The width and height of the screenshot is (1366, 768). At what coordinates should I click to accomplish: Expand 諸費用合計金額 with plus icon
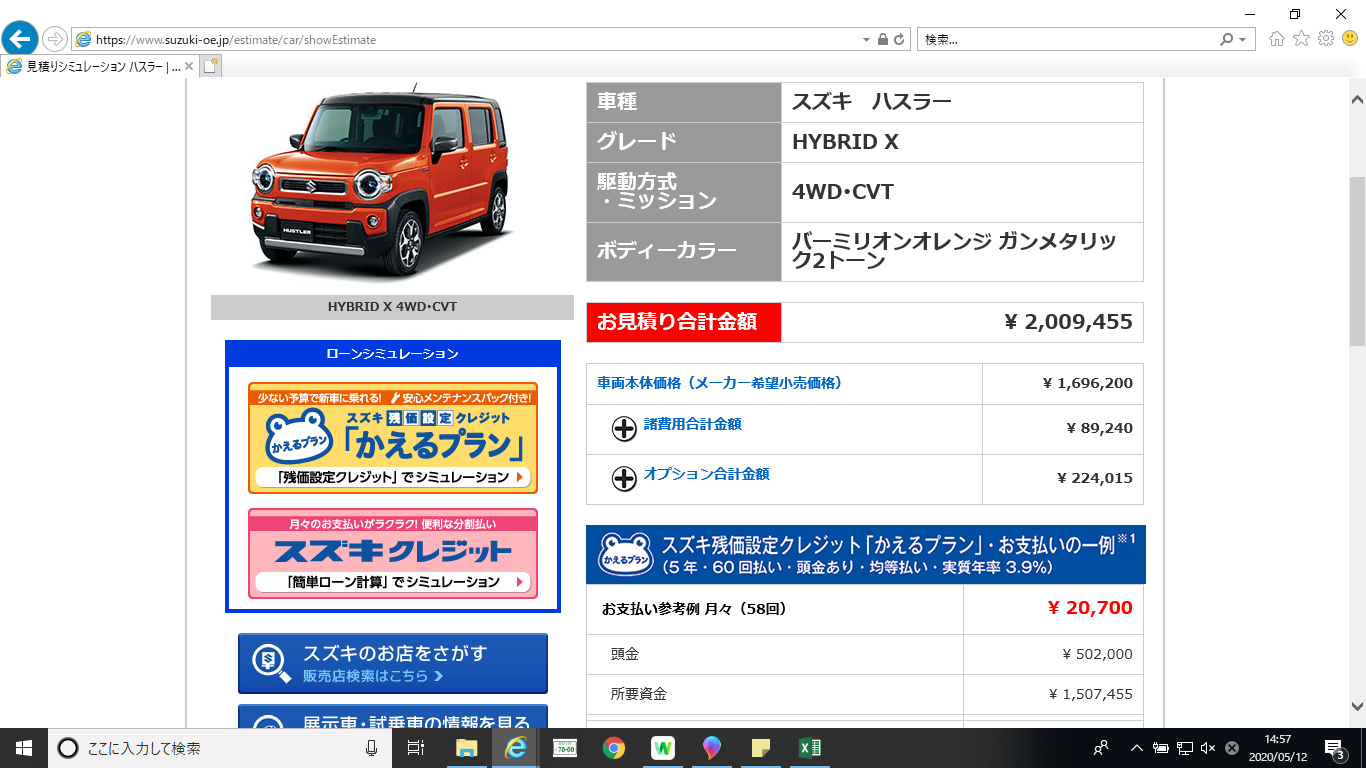[624, 429]
